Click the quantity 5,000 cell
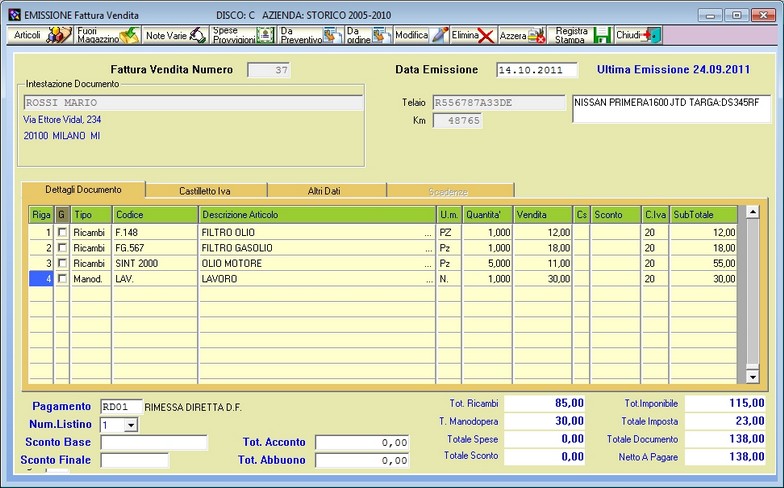The height and width of the screenshot is (488, 784). 488,264
